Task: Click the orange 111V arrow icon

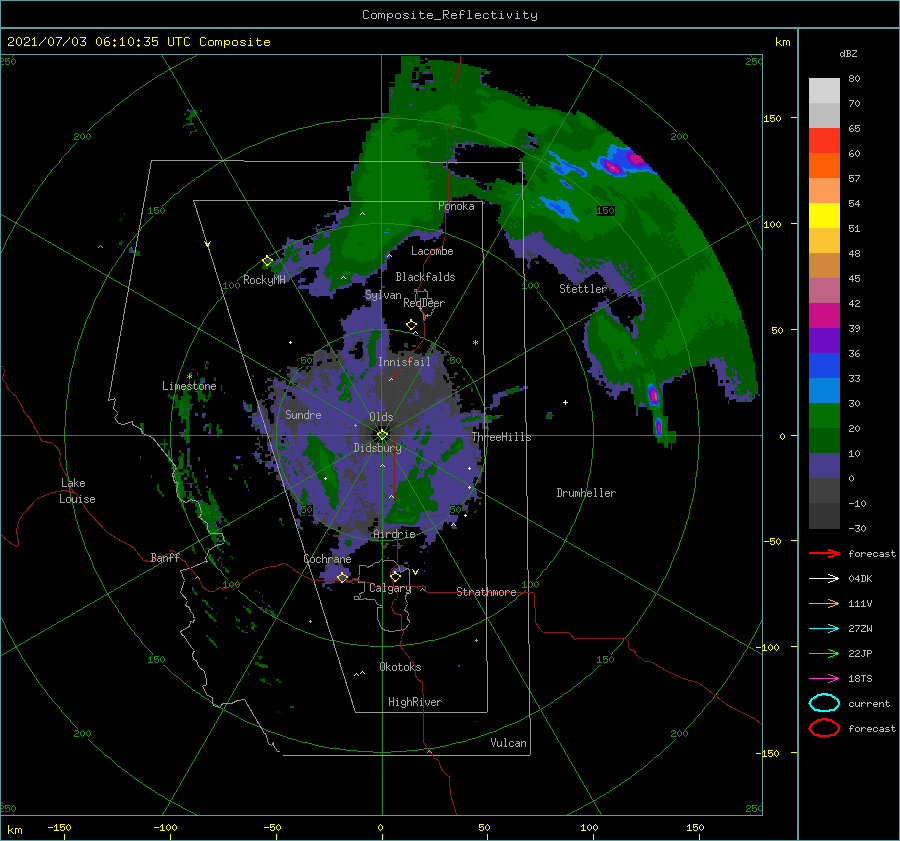Action: tap(824, 603)
